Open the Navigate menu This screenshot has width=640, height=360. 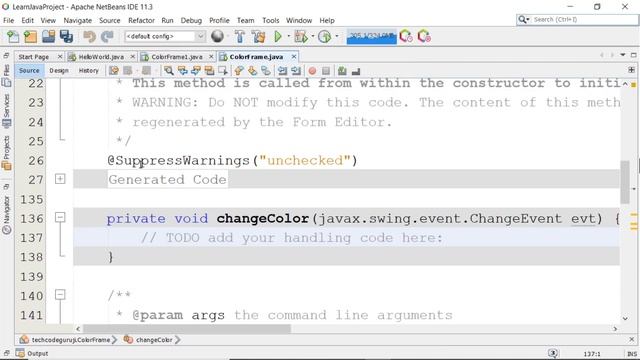(x=78, y=20)
